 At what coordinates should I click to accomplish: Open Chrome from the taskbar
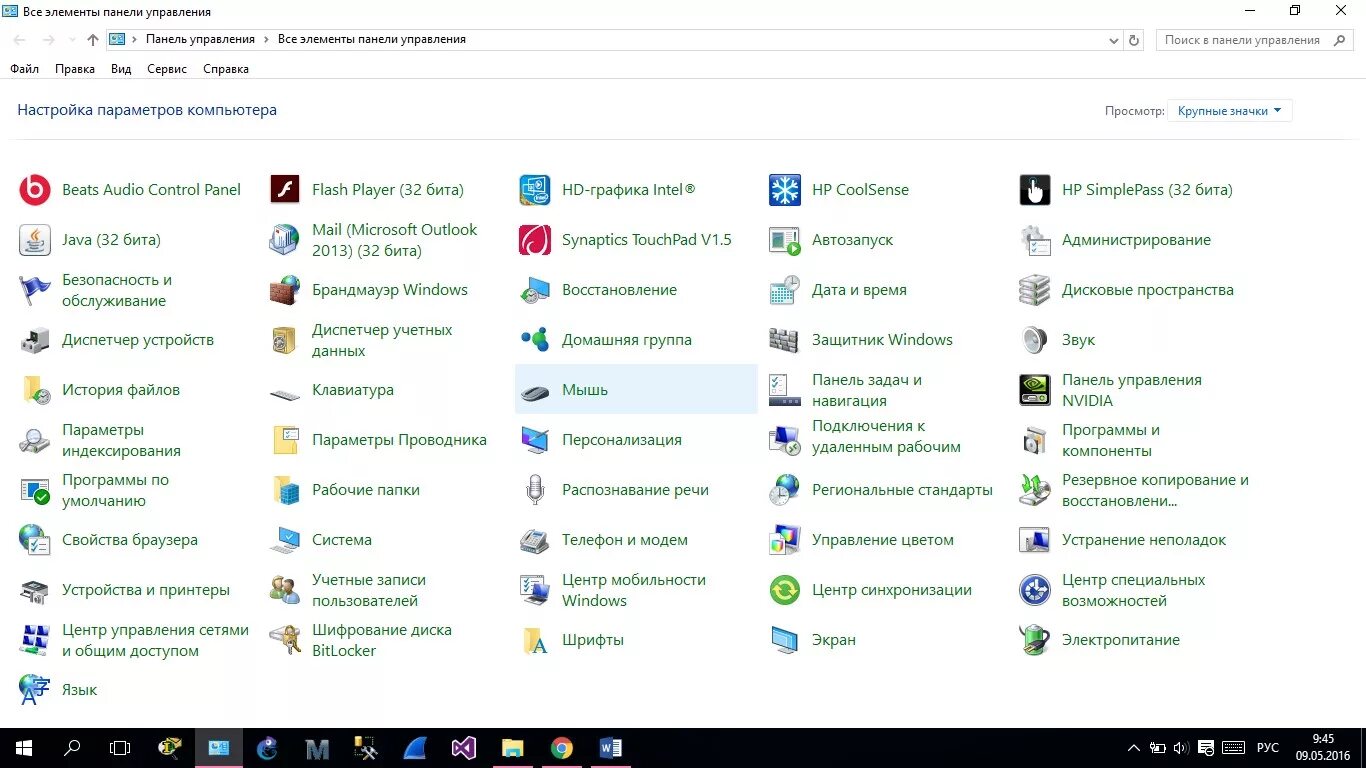click(562, 748)
